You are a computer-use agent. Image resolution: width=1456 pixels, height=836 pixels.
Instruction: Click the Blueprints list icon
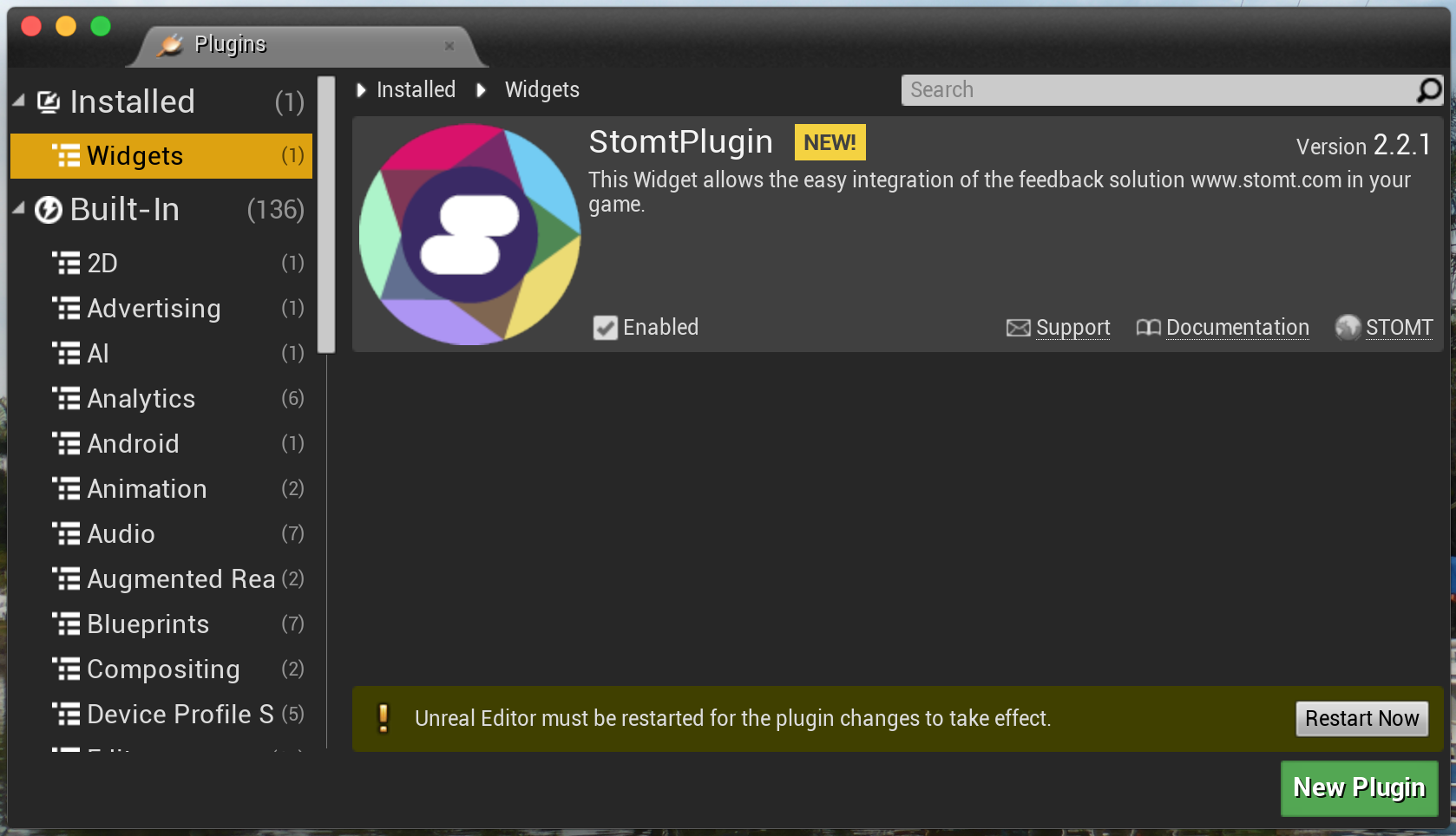pyautogui.click(x=66, y=624)
